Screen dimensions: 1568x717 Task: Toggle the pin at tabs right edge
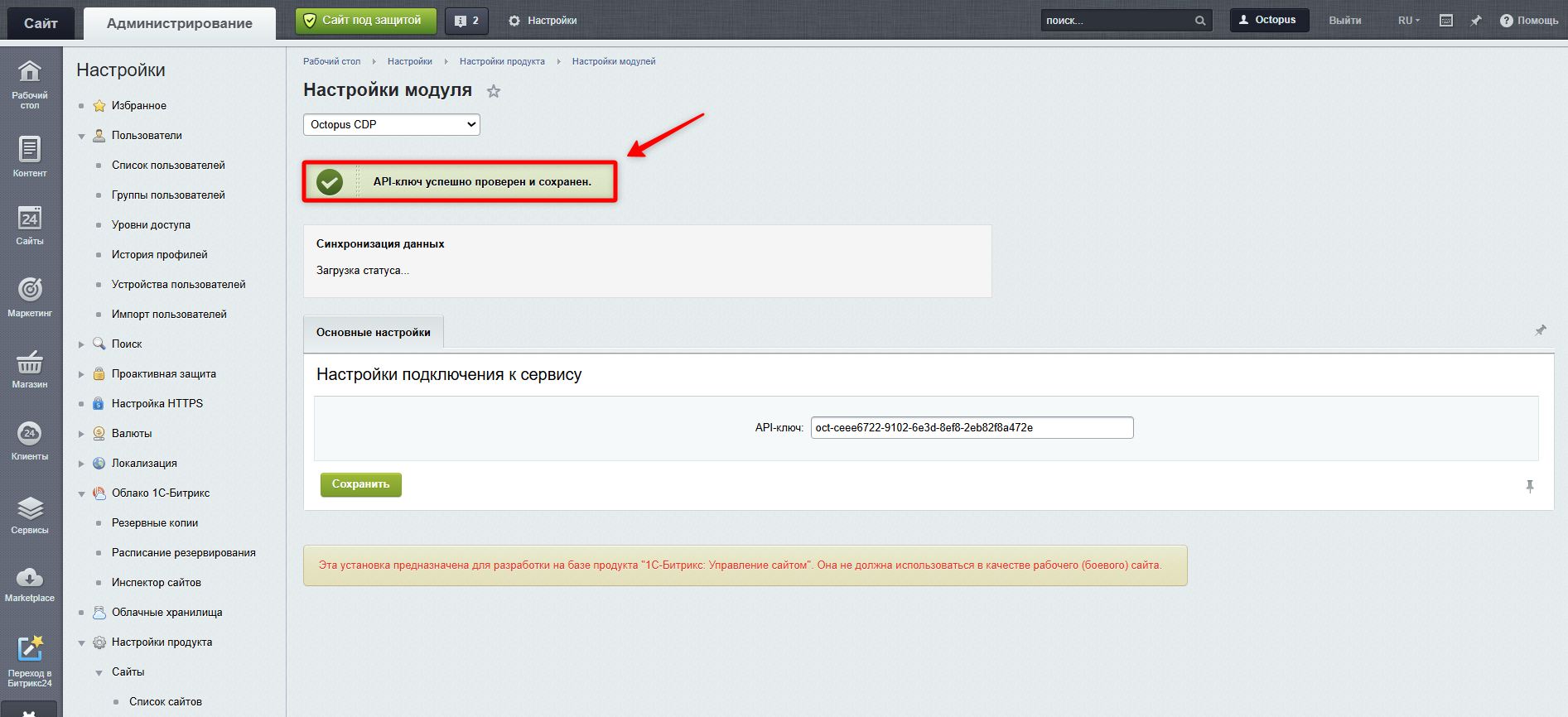click(1541, 330)
